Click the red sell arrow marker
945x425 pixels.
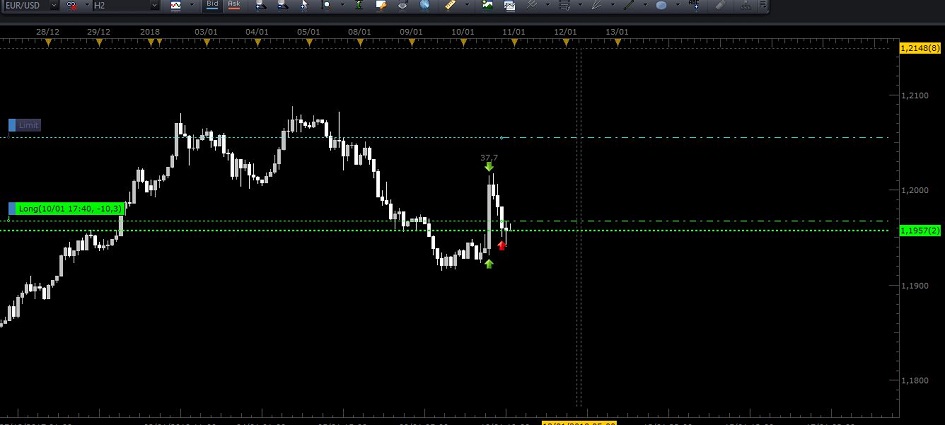click(502, 245)
